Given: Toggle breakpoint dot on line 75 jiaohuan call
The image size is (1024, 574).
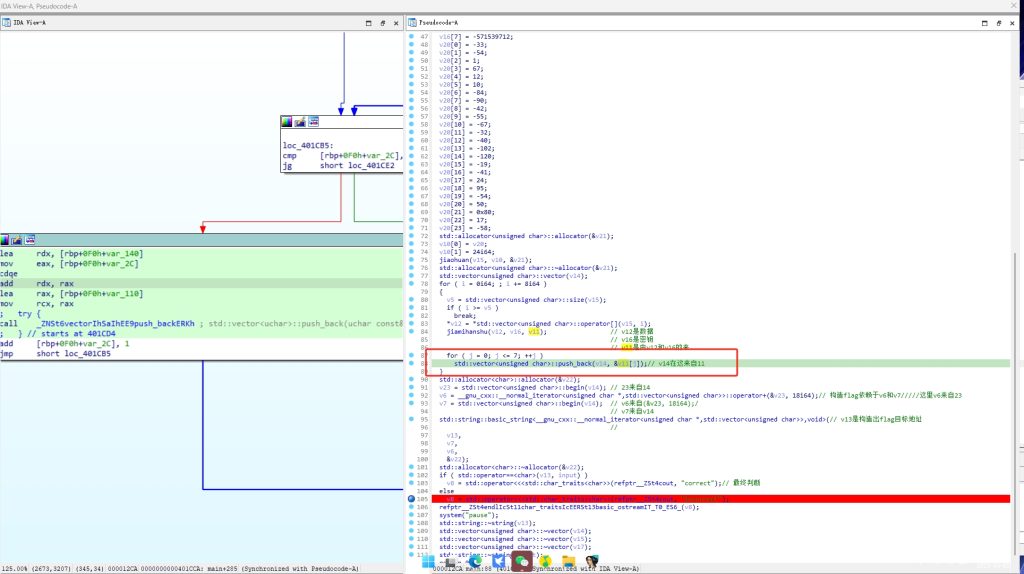Looking at the screenshot, I should (411, 260).
